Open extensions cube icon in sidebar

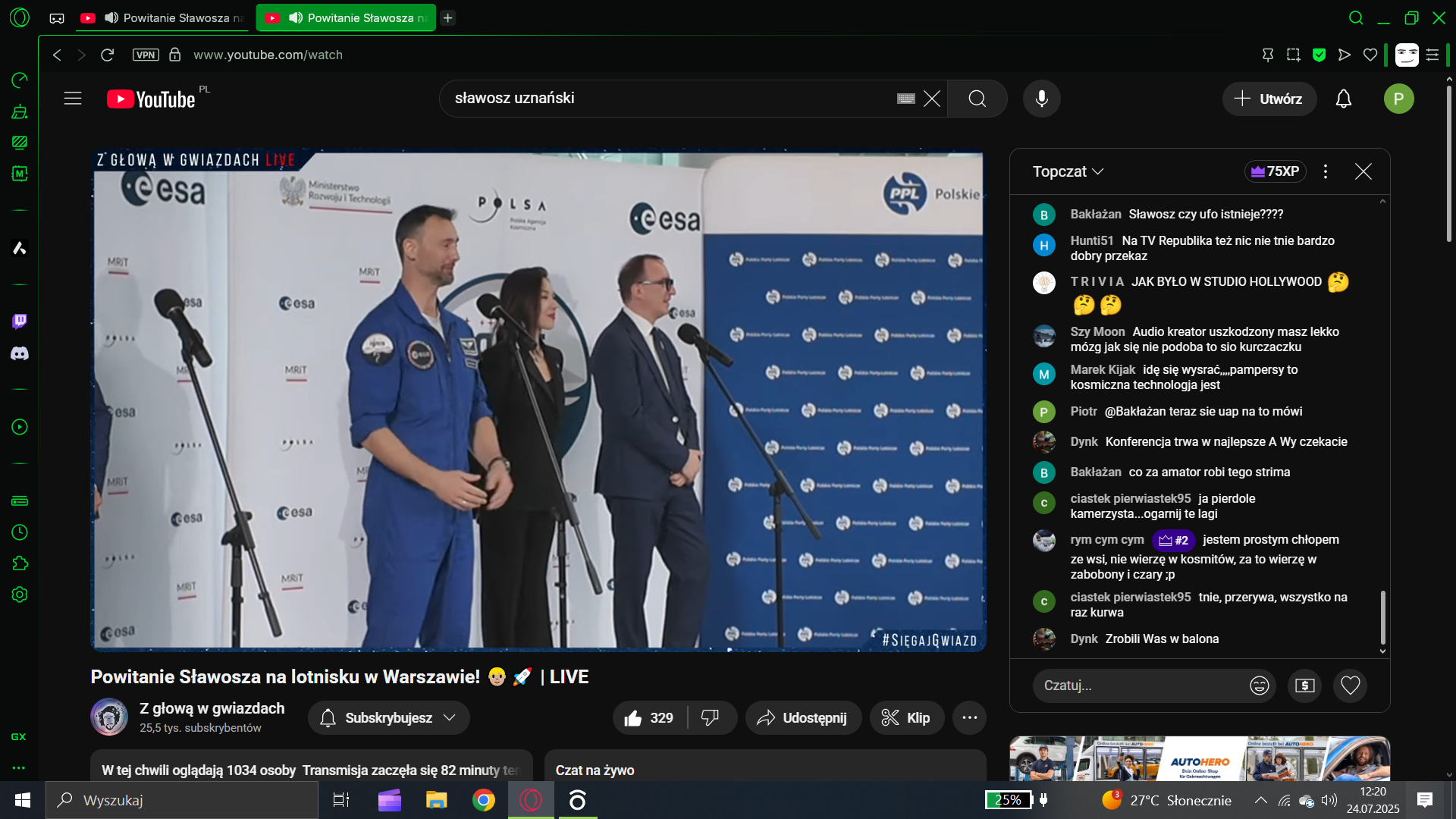(20, 563)
